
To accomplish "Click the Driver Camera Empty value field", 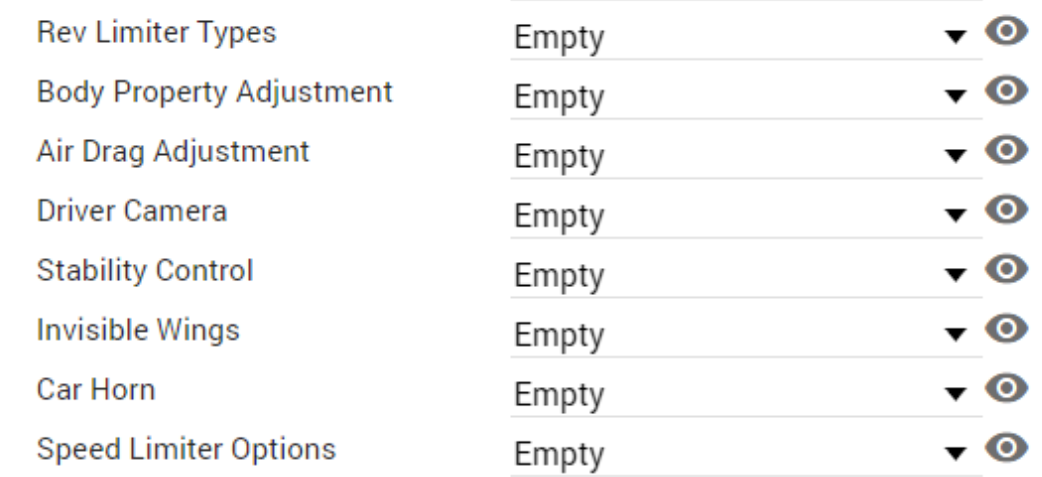I will point(746,214).
